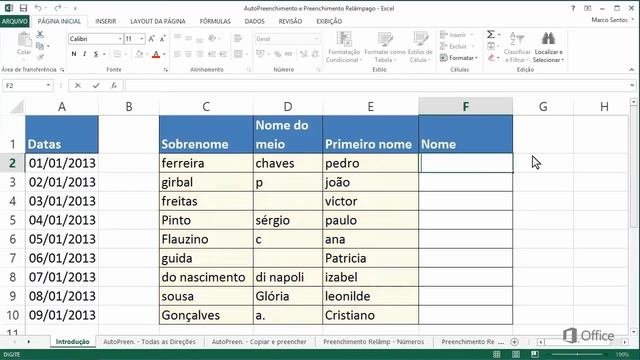Screen dimensions: 640x360
Task: Click cell containing 'Cristiano'
Action: coord(370,315)
